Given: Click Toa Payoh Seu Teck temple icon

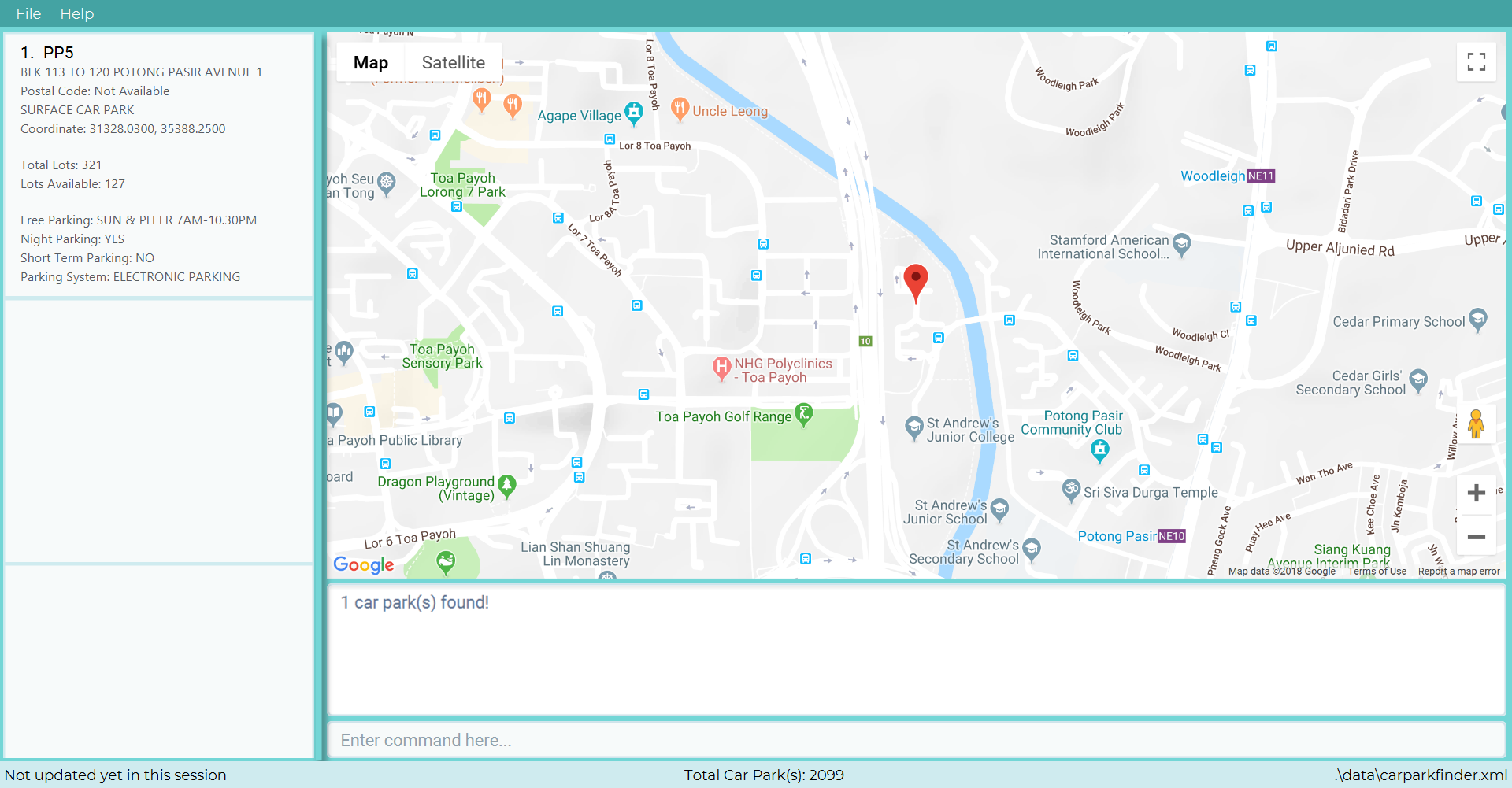Looking at the screenshot, I should click(386, 183).
